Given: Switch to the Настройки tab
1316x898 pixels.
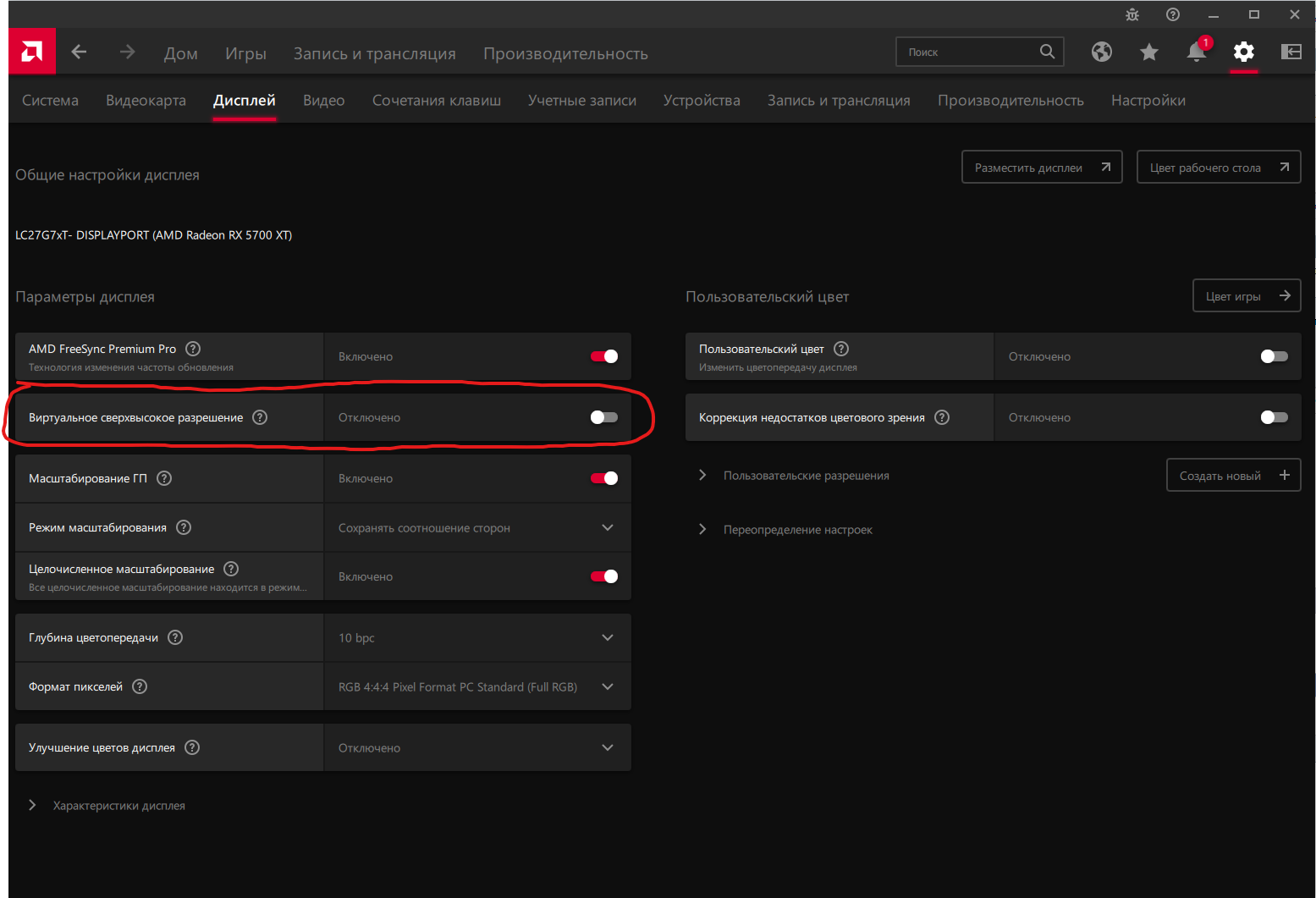Looking at the screenshot, I should (1148, 101).
